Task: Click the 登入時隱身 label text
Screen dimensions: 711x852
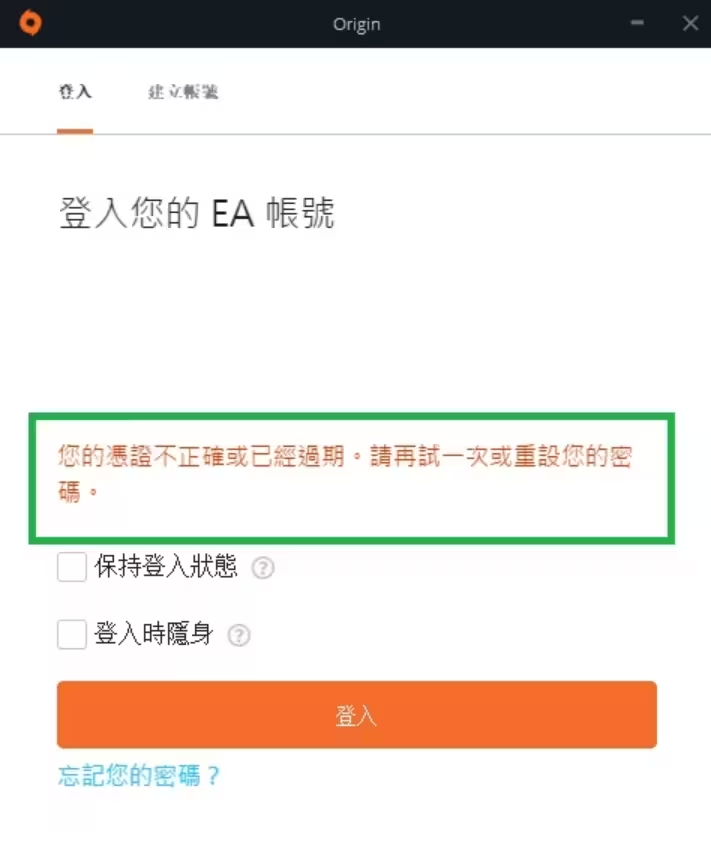Action: point(154,634)
